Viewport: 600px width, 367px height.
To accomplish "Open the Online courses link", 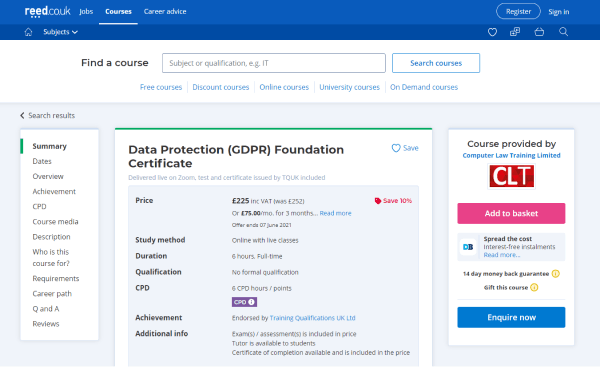I will [x=284, y=87].
